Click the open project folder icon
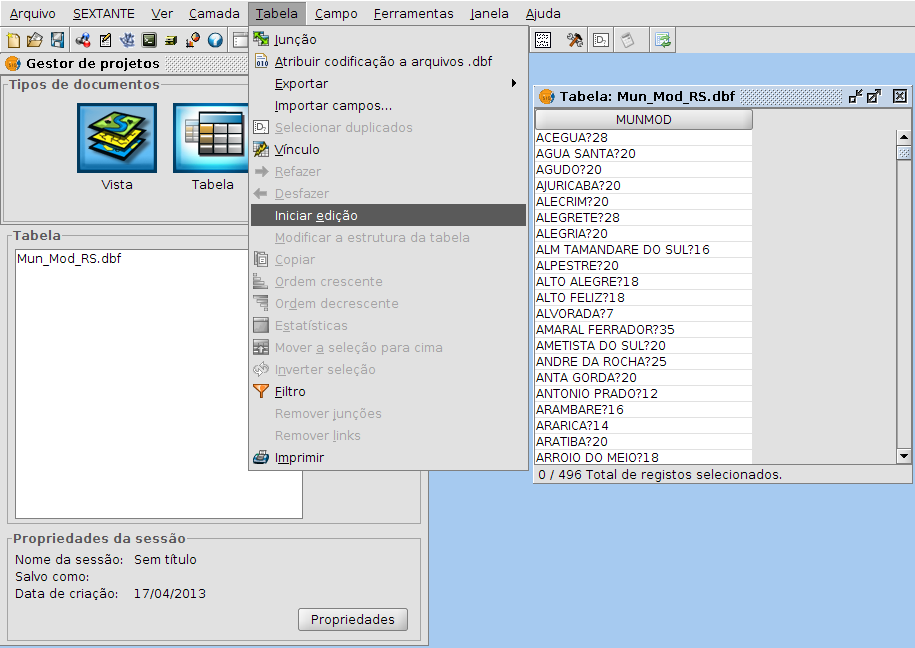Screen dimensions: 915x648 click(34, 40)
